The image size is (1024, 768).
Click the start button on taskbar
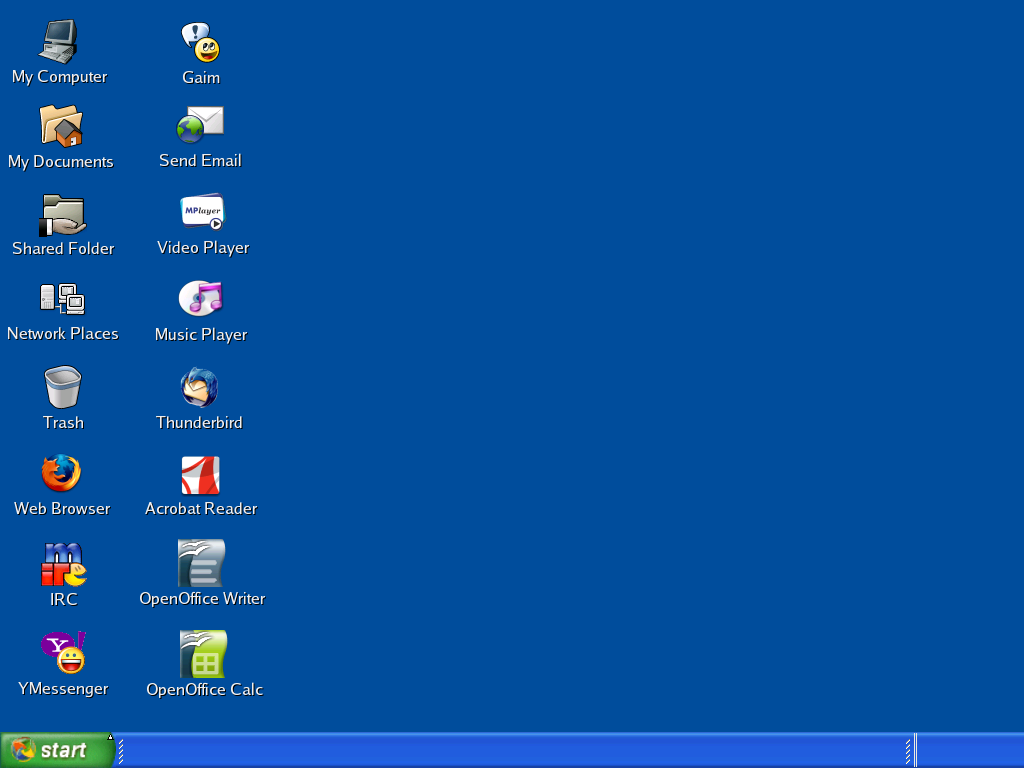click(57, 750)
